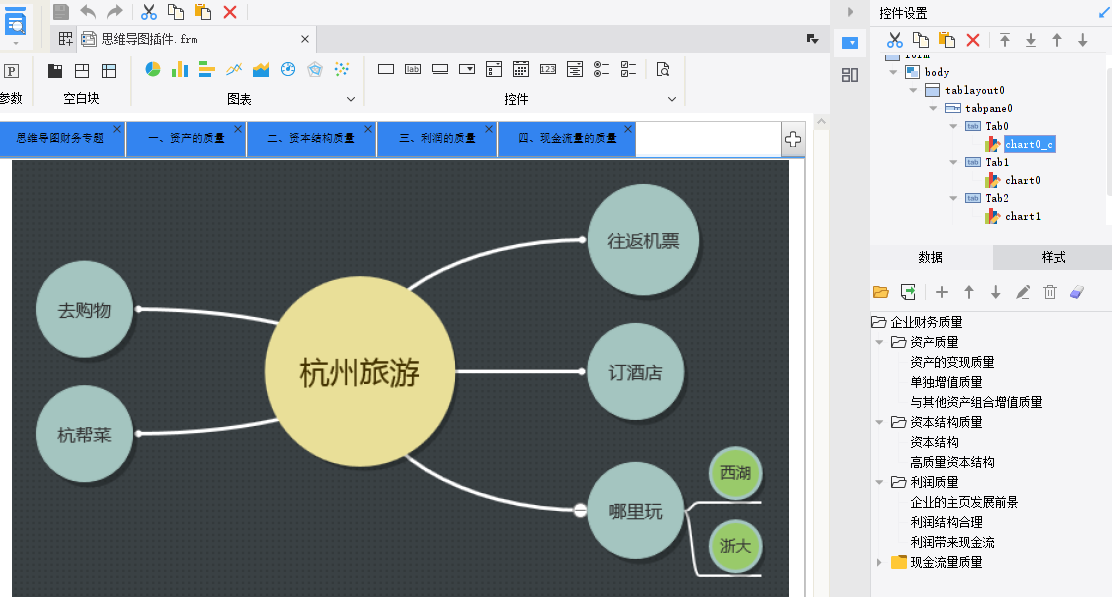1112x597 pixels.
Task: Expand the 图表 chart list dropdown
Action: point(351,99)
